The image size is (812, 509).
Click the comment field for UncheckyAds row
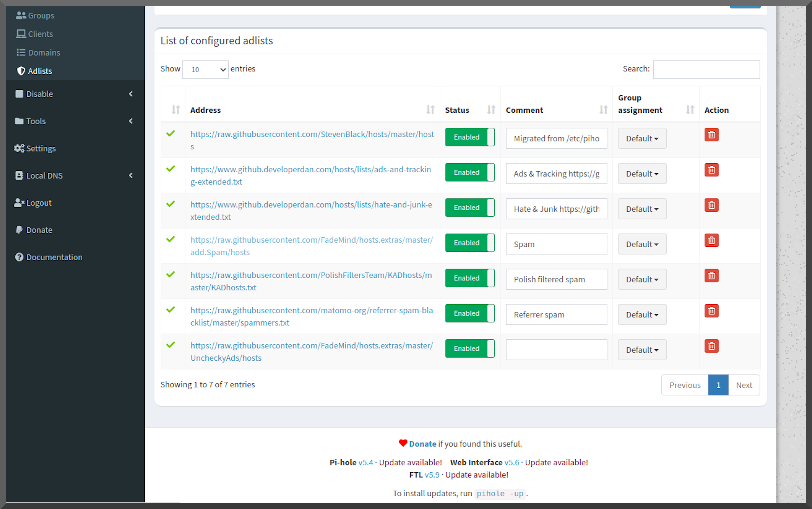[x=556, y=349]
